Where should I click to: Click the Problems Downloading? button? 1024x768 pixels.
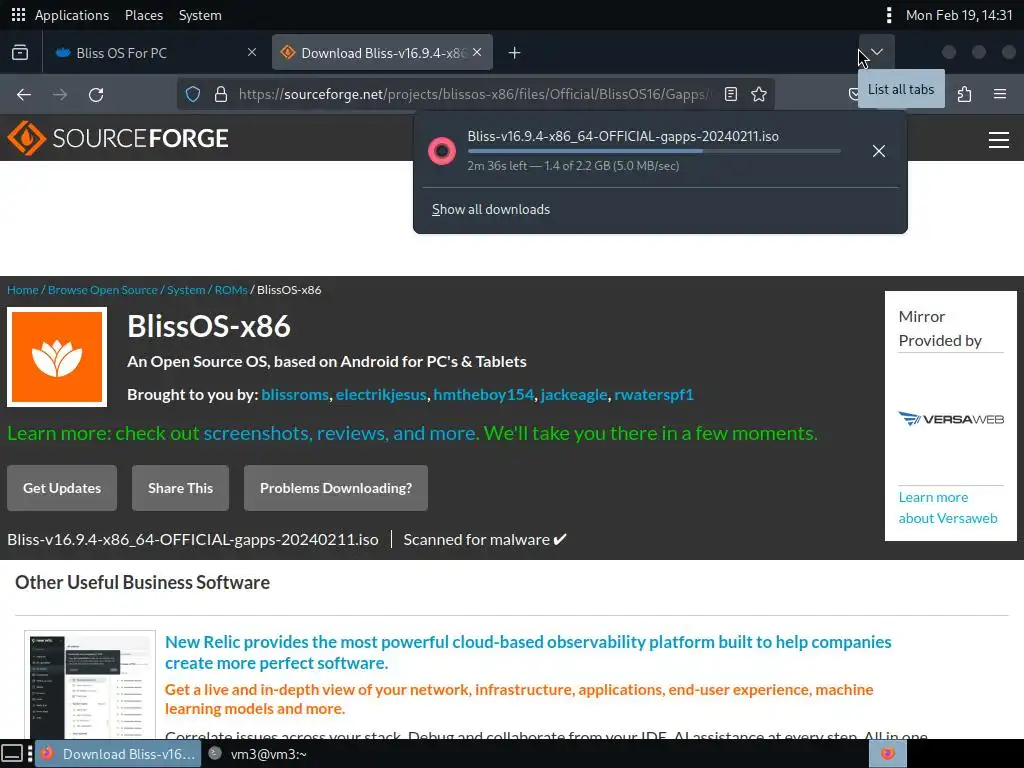(x=336, y=488)
